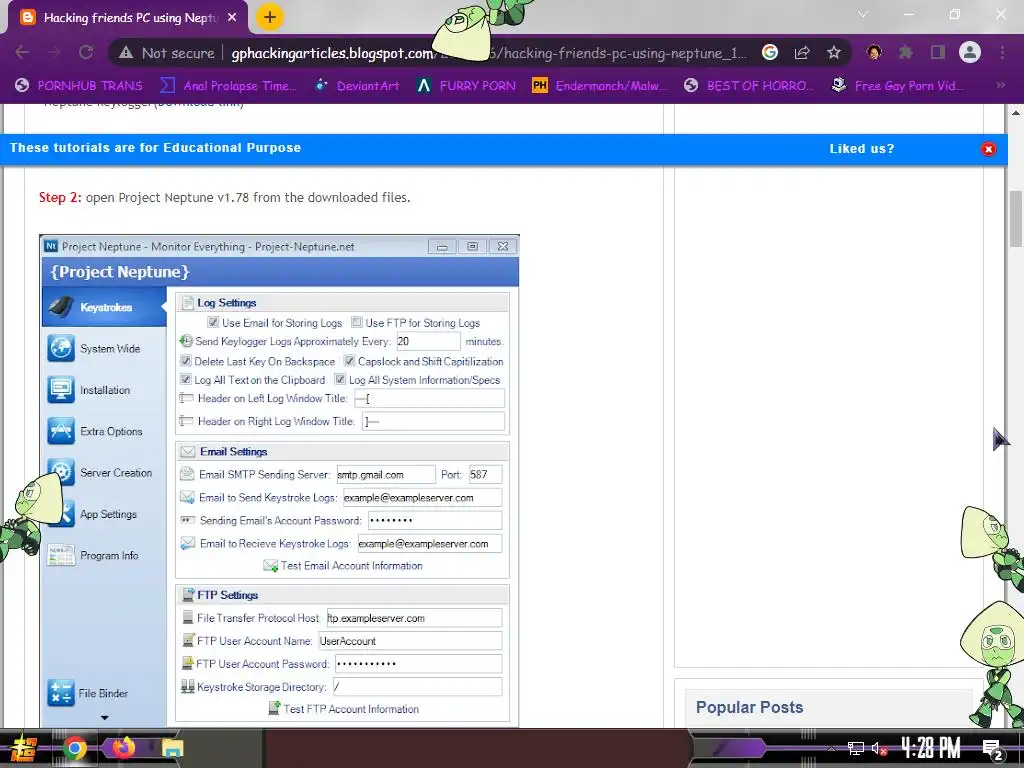The height and width of the screenshot is (768, 1024).
Task: Click the minutes interval field showing 20
Action: [x=428, y=342]
